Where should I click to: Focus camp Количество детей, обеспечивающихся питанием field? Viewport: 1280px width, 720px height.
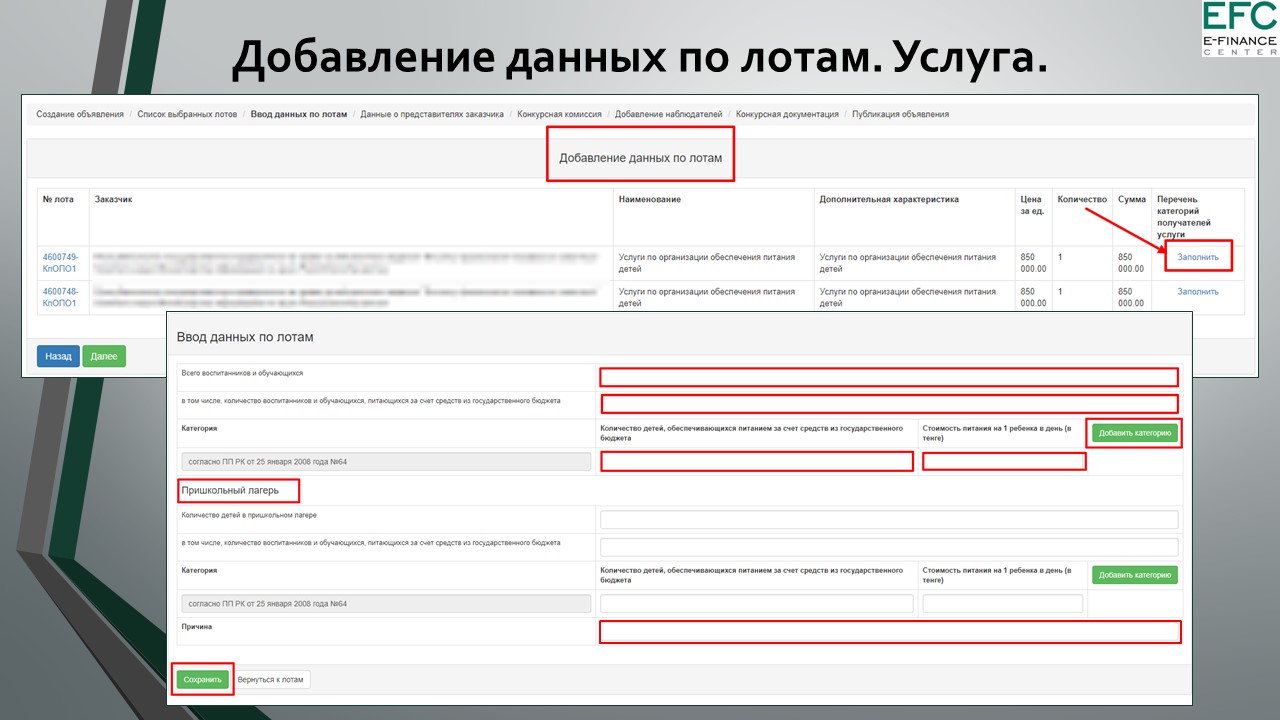coord(757,604)
